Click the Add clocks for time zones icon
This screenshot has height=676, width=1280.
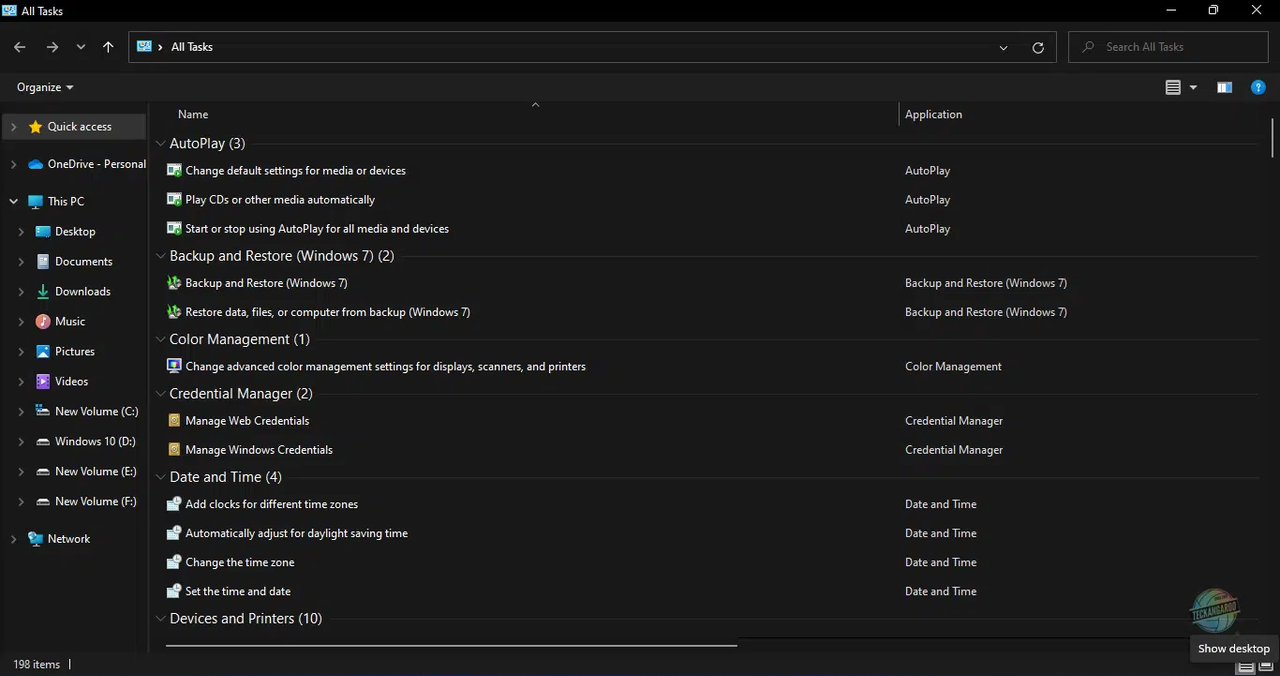pyautogui.click(x=174, y=504)
